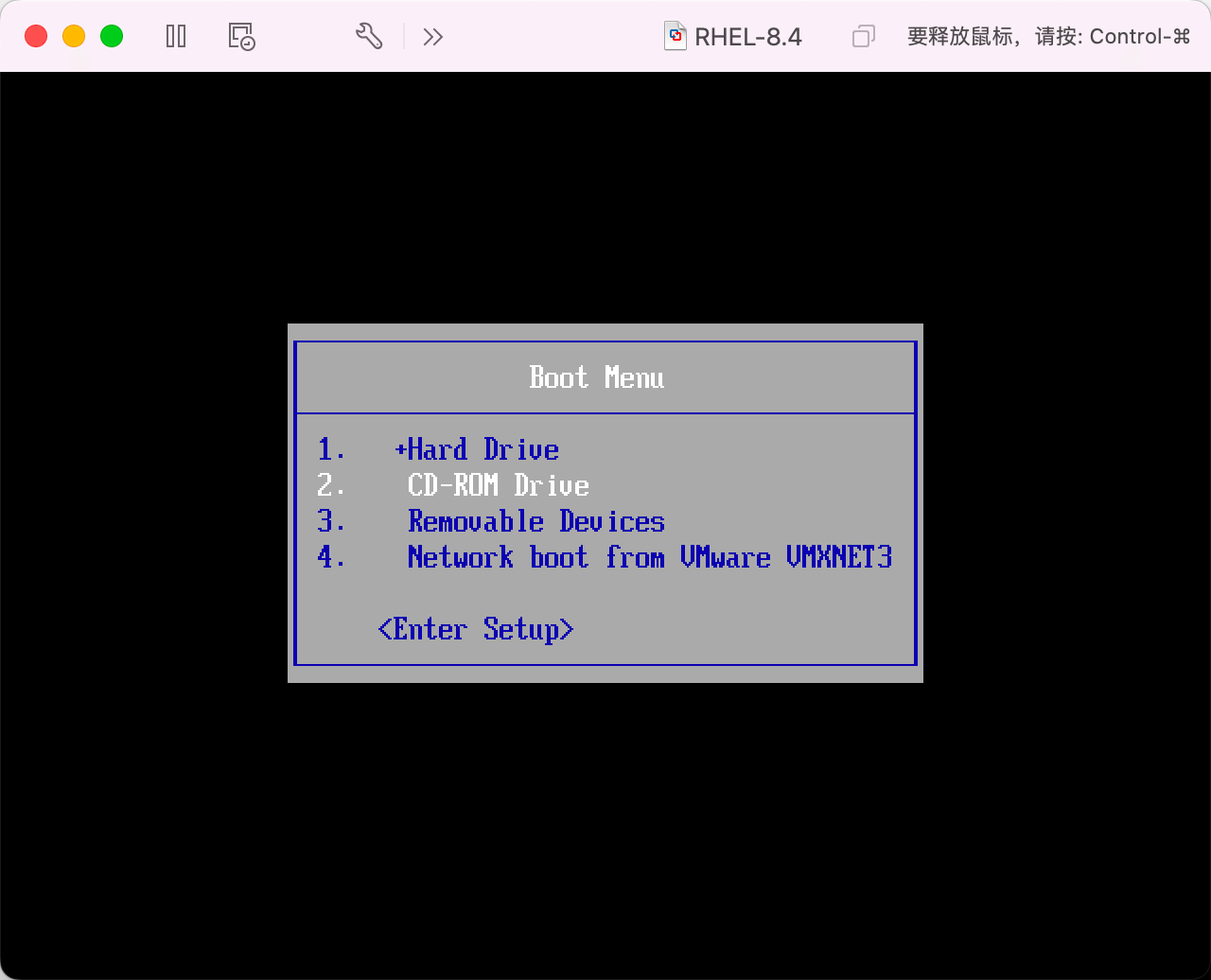
Task: Expand the plus sign beside Hard Drive
Action: pos(400,449)
